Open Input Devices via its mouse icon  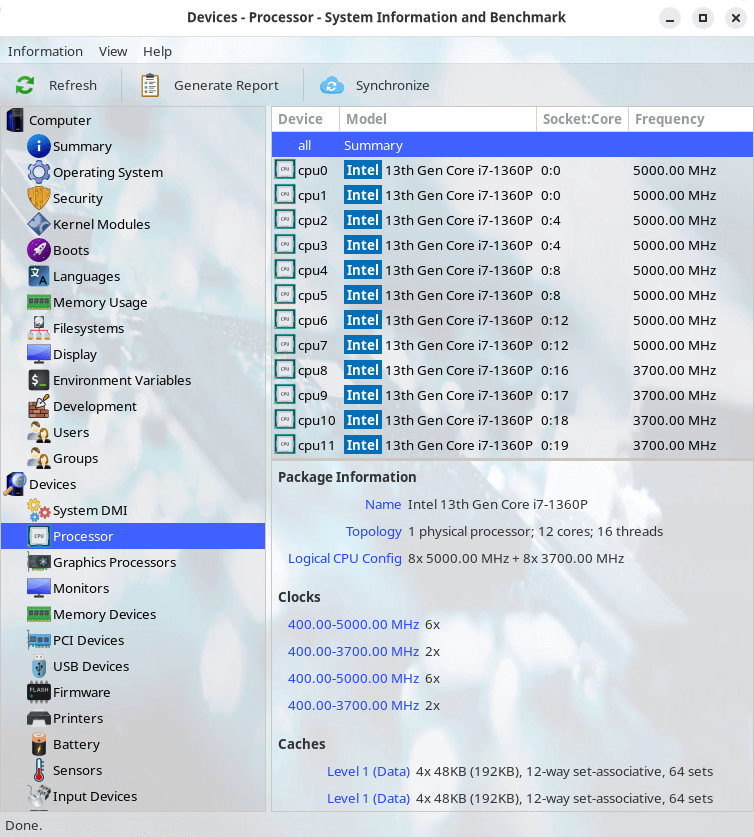pyautogui.click(x=39, y=796)
